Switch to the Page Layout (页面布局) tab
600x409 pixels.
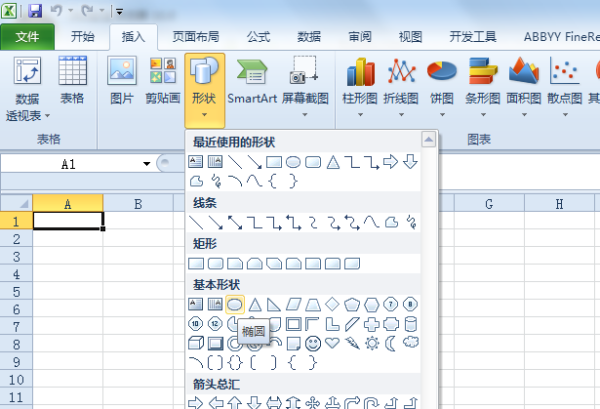click(197, 36)
